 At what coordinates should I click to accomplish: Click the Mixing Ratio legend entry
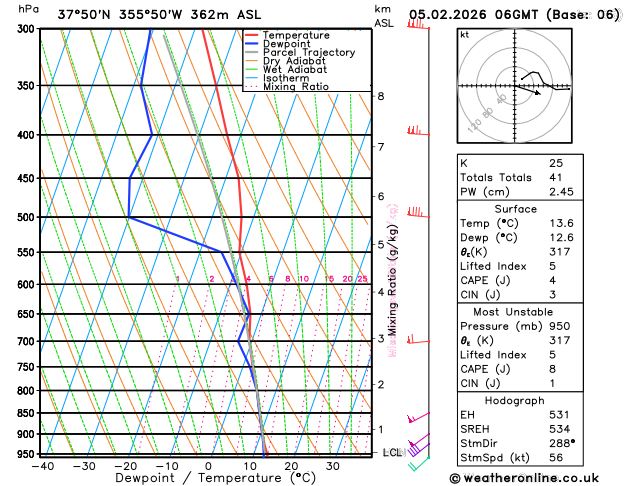(x=287, y=87)
